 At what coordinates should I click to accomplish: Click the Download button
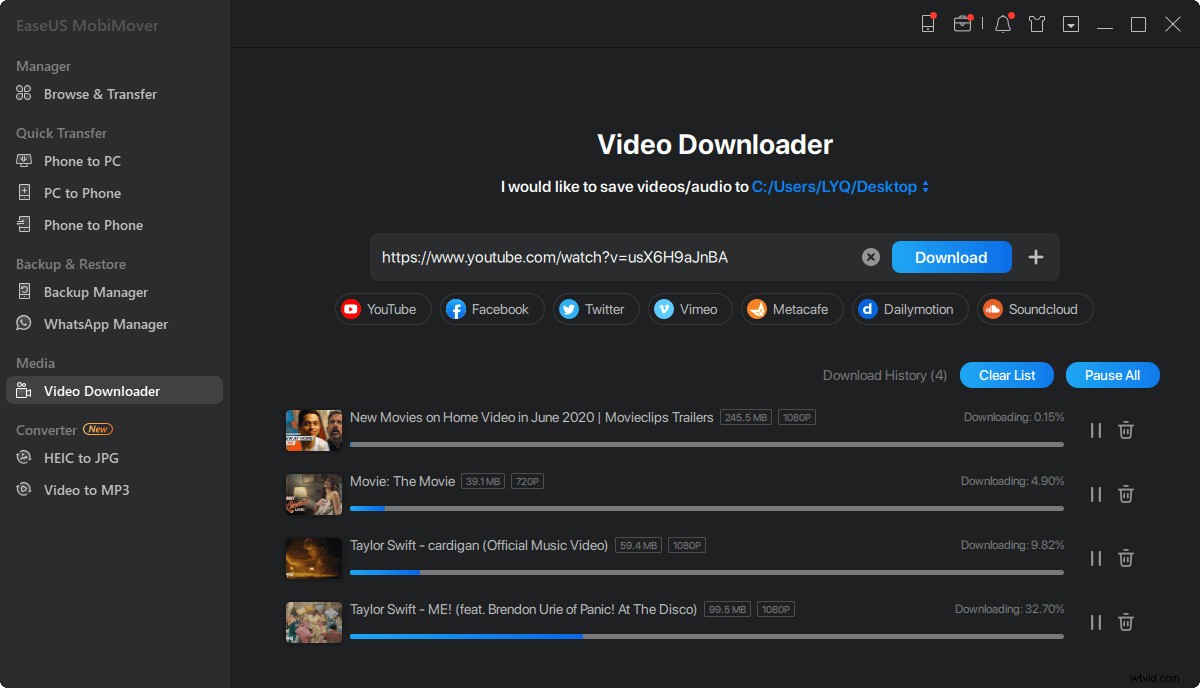click(x=950, y=257)
